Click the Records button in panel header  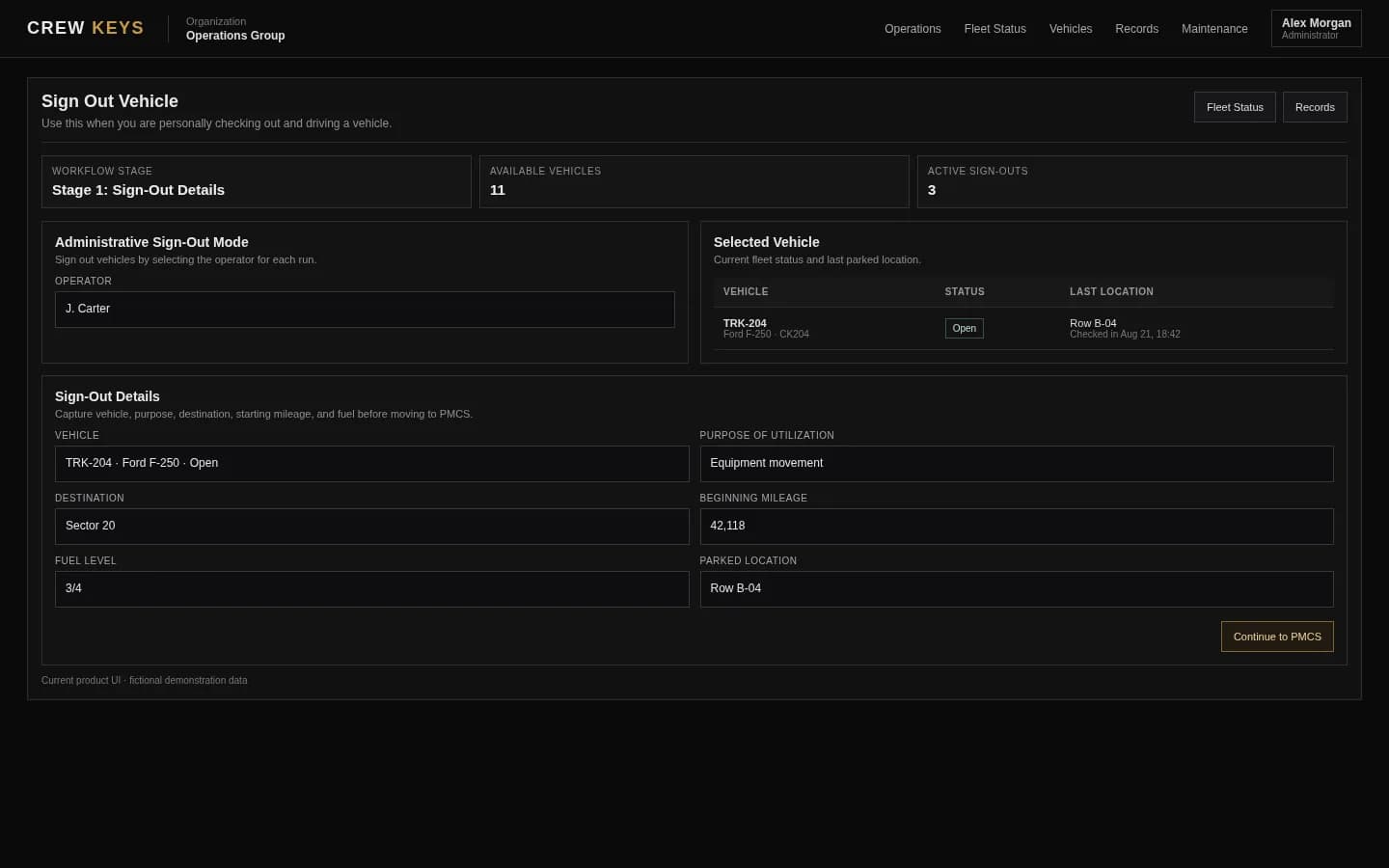[1315, 107]
